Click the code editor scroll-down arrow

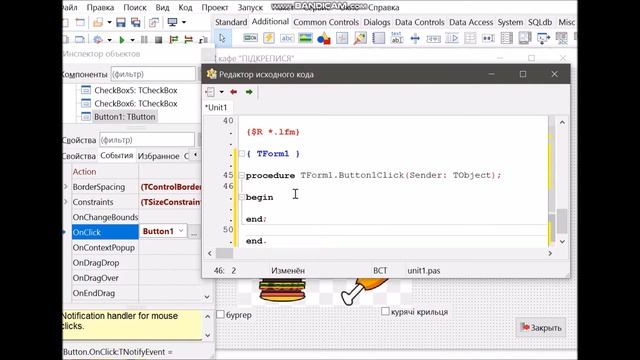click(562, 241)
